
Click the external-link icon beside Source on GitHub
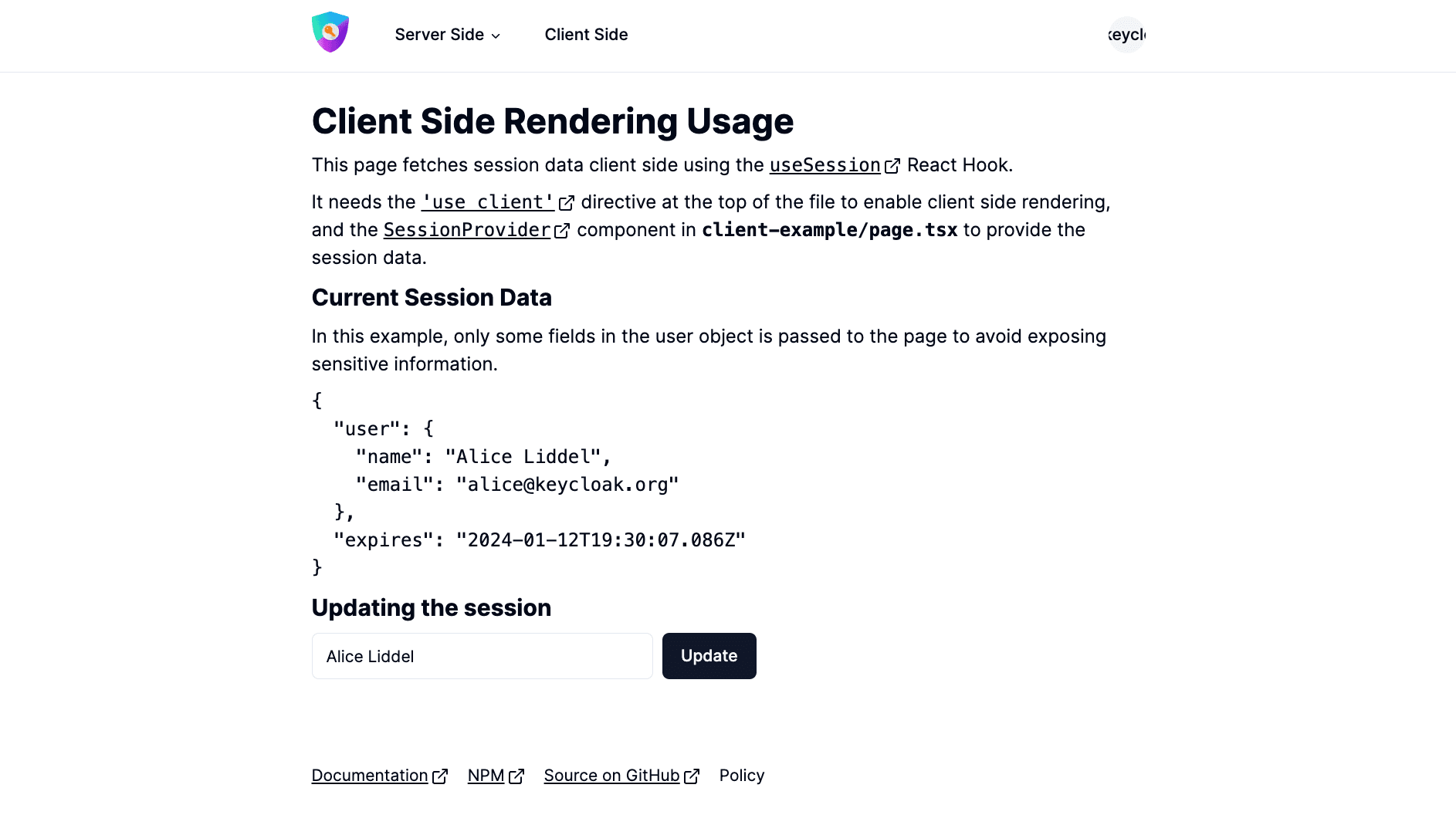click(x=692, y=776)
